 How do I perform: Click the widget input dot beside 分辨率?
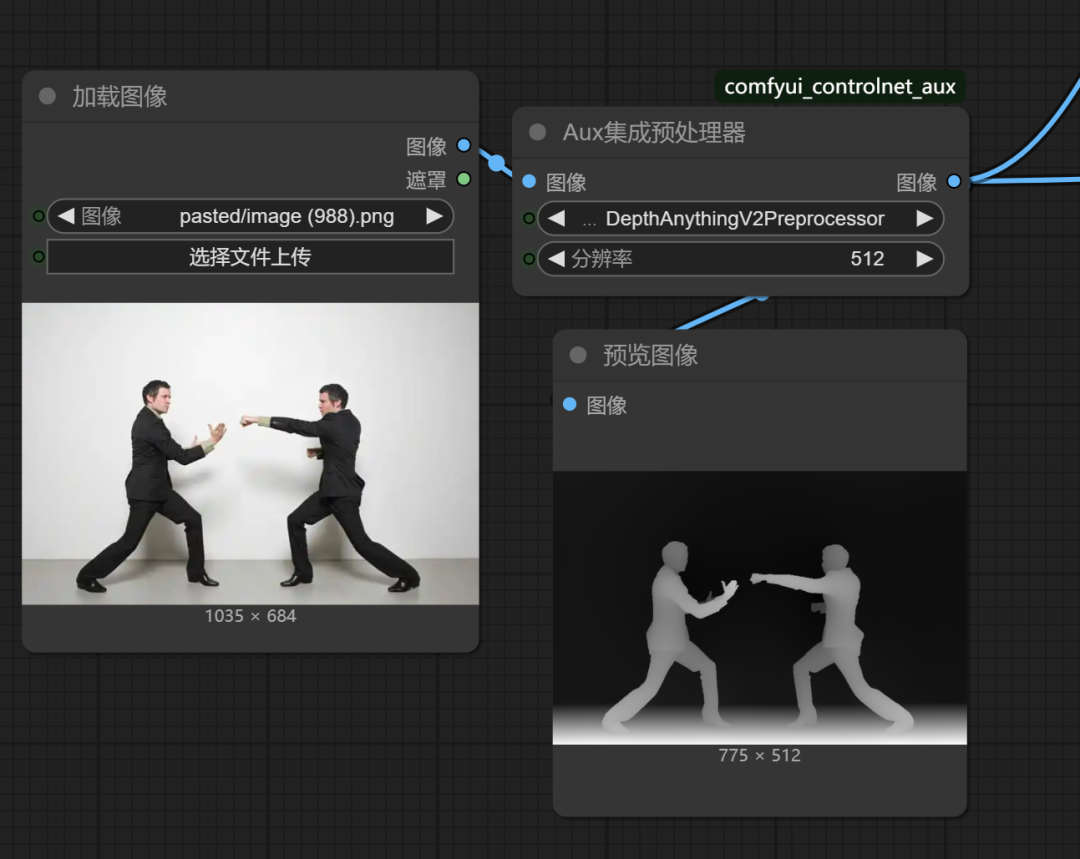coord(528,259)
